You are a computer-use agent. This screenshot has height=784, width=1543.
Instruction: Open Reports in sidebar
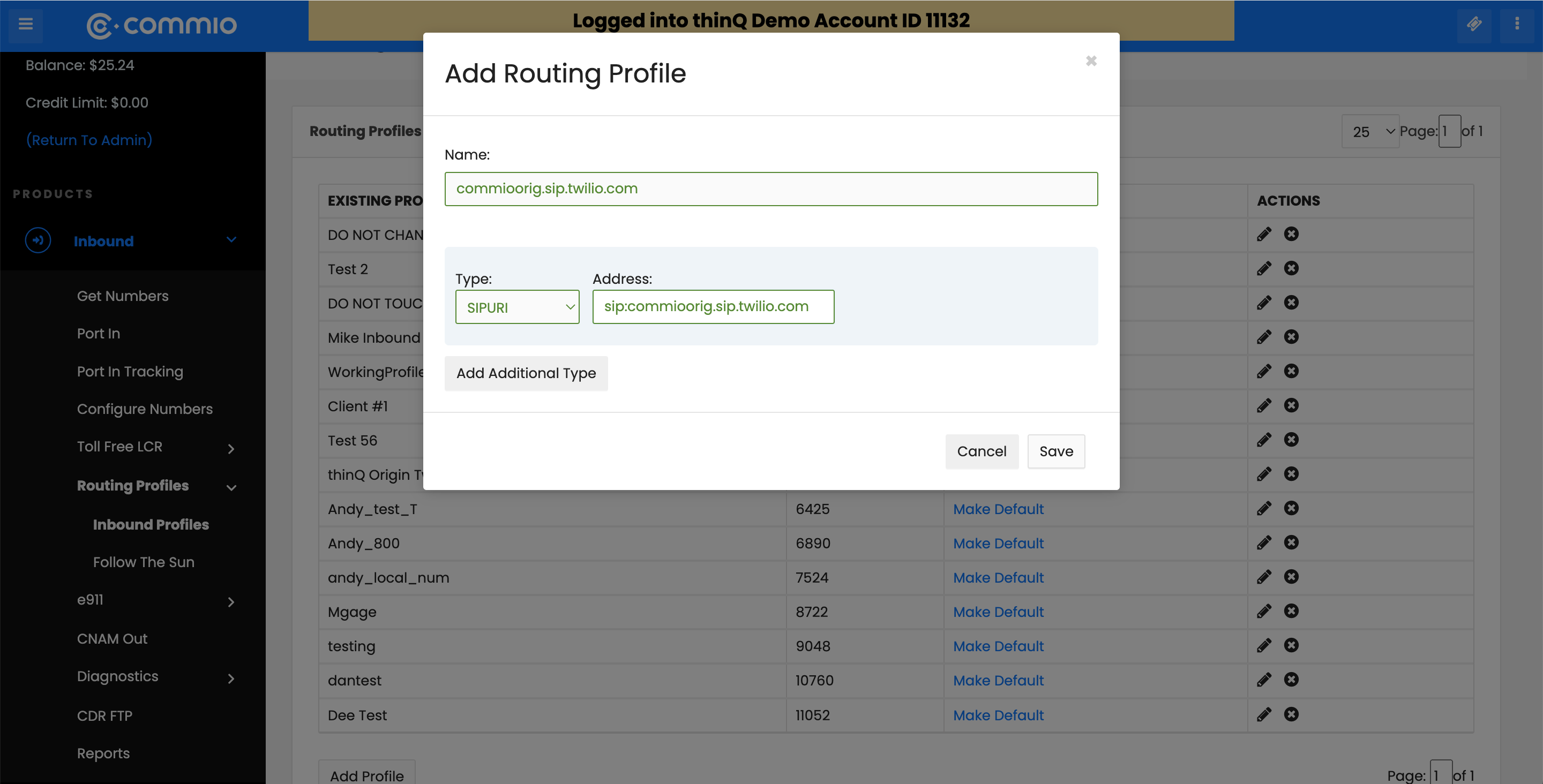[103, 753]
